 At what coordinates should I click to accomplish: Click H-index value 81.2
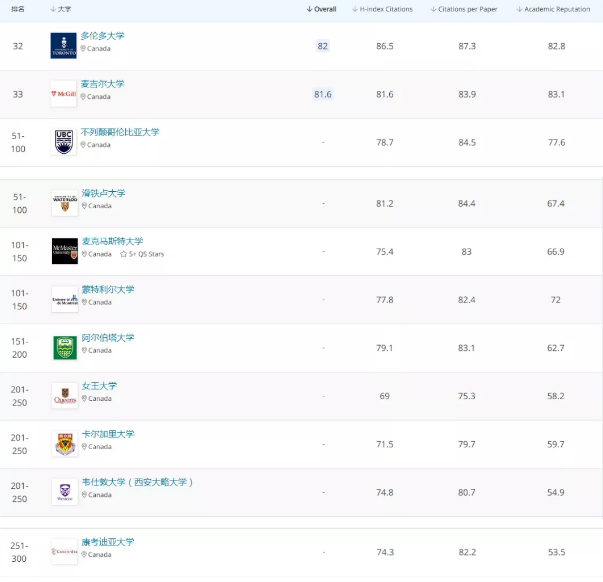(x=385, y=203)
